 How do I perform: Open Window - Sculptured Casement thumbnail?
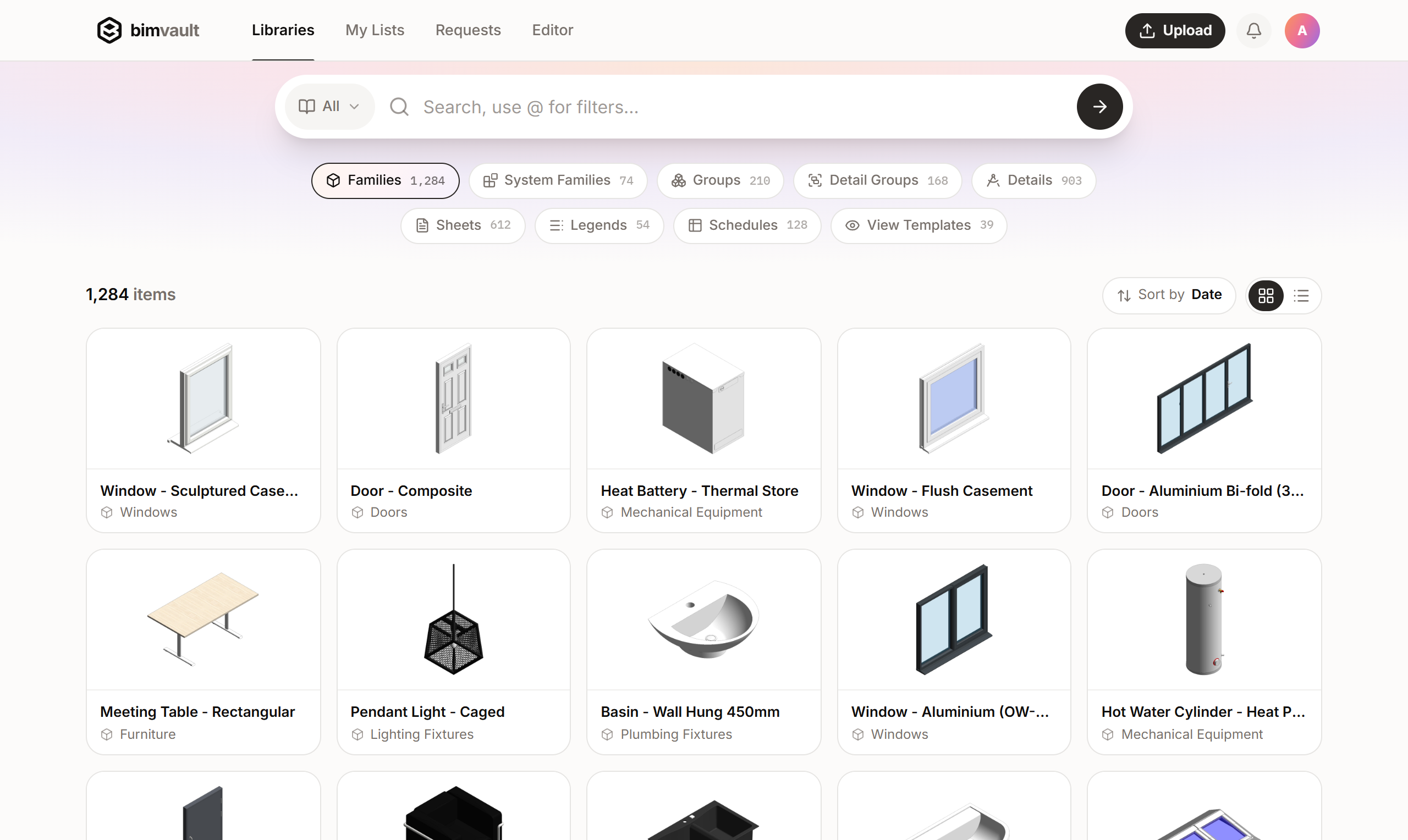tap(204, 399)
